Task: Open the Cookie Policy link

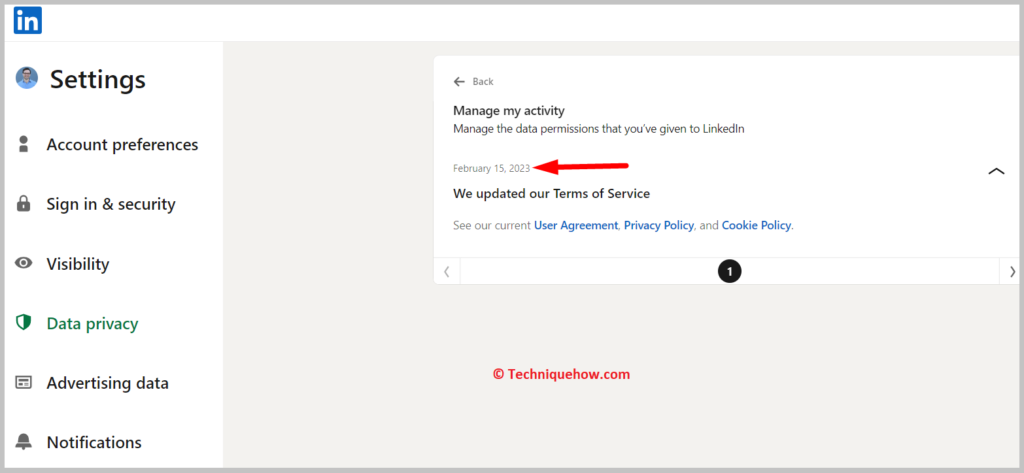Action: click(756, 225)
